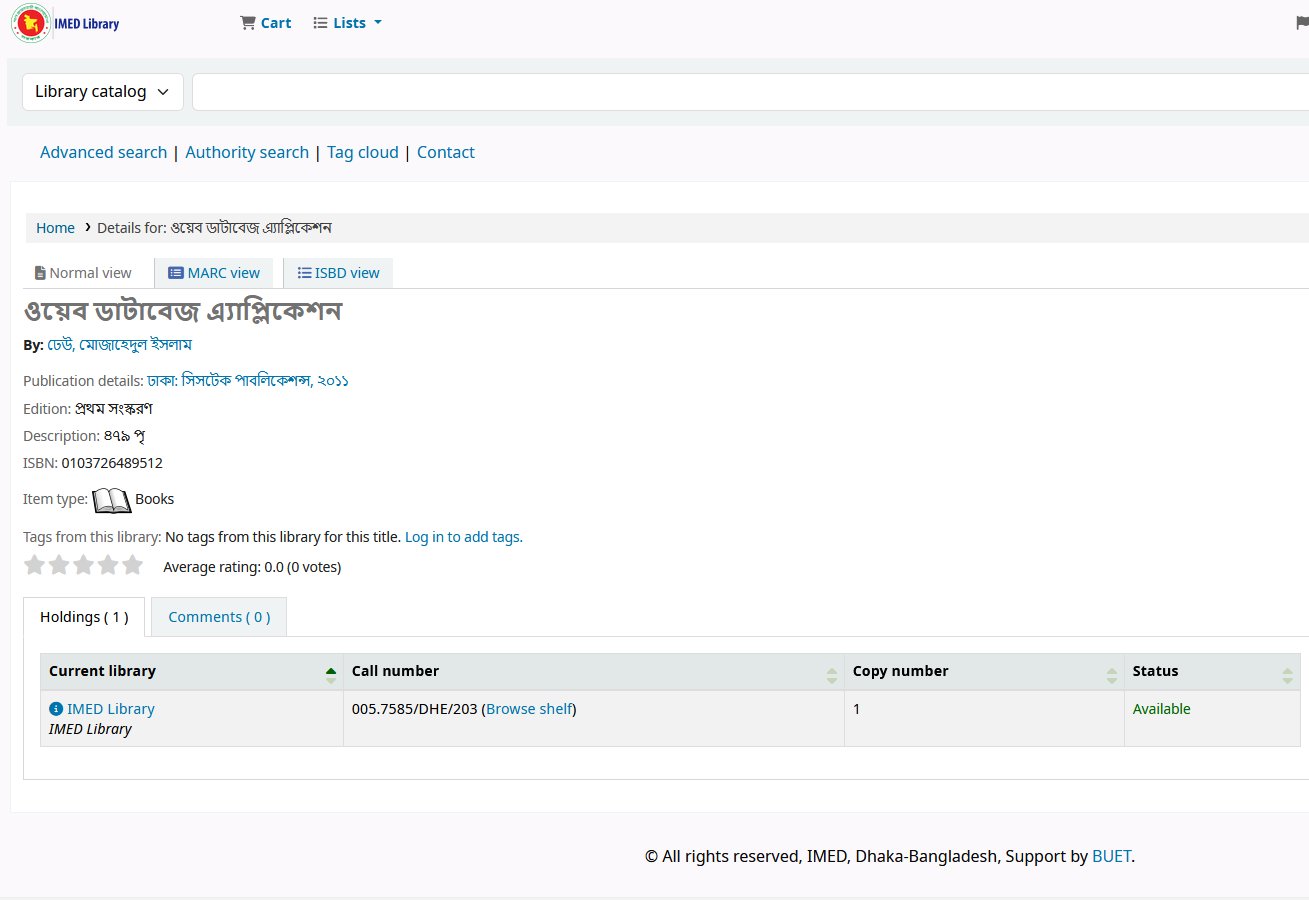Switch to ISBD view tab
The image size is (1309, 900).
338,273
